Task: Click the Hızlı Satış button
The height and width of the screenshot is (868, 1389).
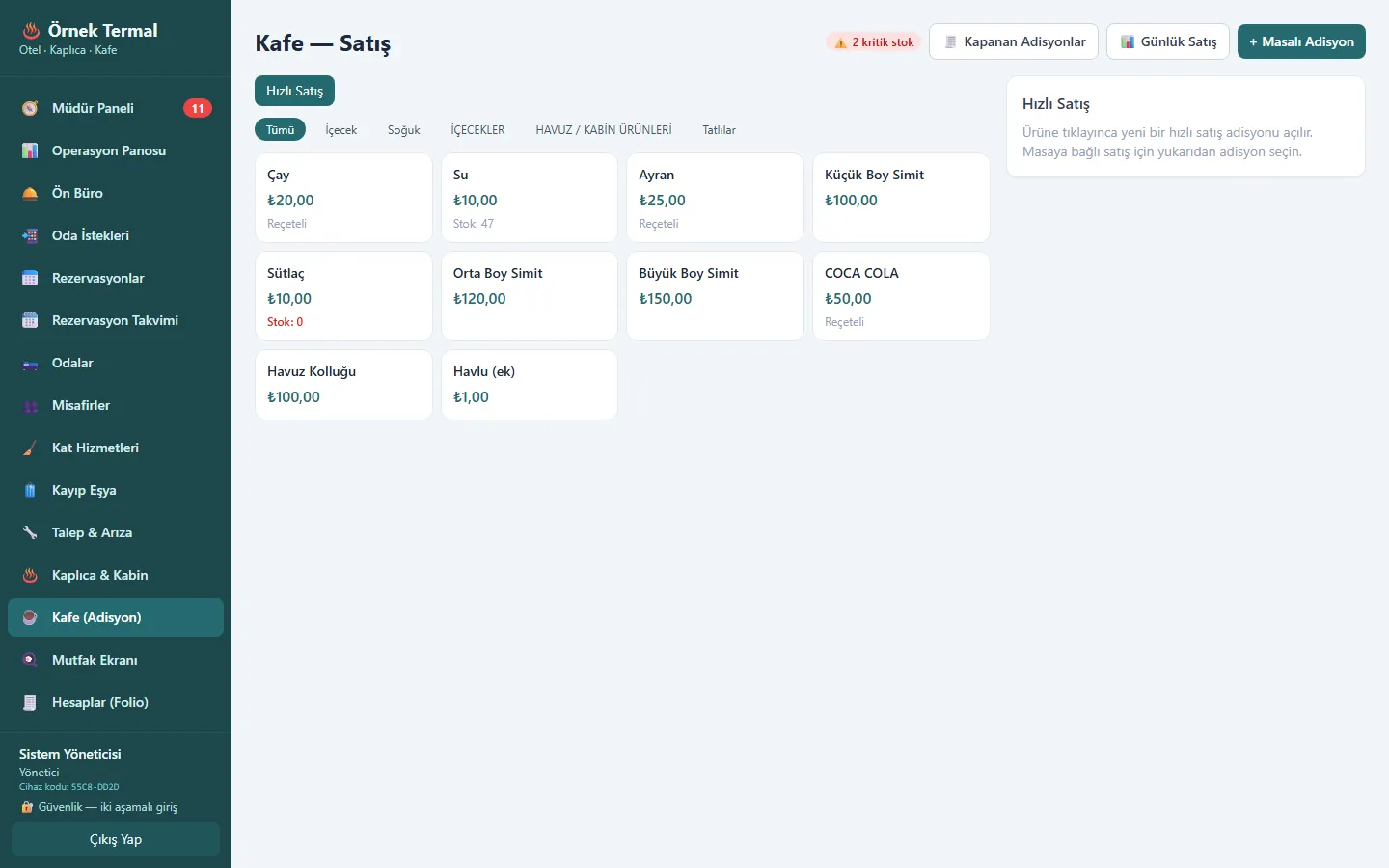Action: (x=294, y=91)
